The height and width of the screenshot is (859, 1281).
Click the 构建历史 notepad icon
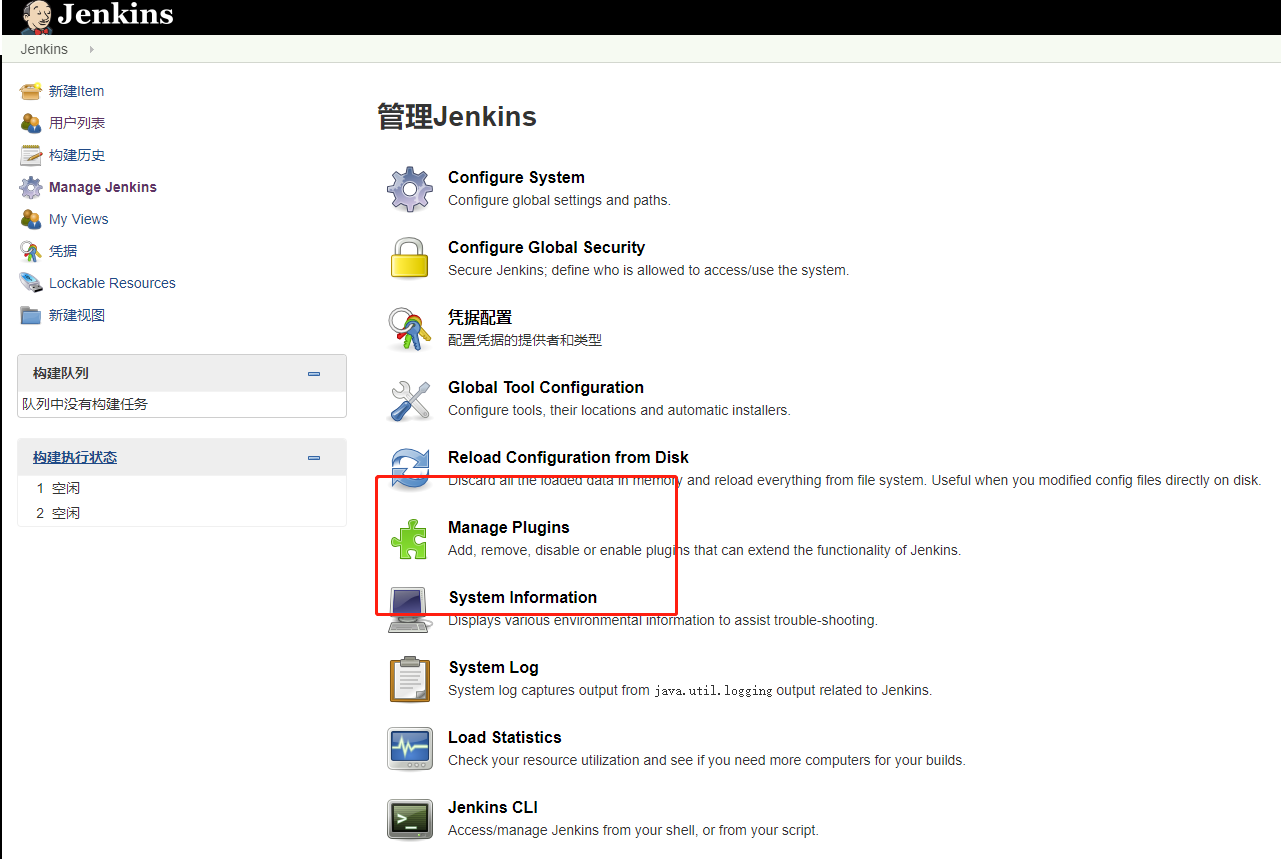[31, 155]
